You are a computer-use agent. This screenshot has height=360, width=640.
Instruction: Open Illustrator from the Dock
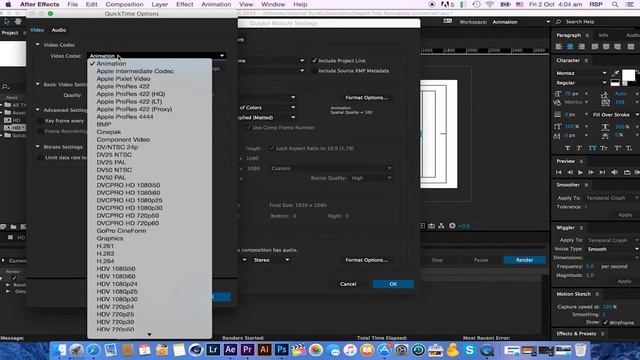pyautogui.click(x=264, y=350)
